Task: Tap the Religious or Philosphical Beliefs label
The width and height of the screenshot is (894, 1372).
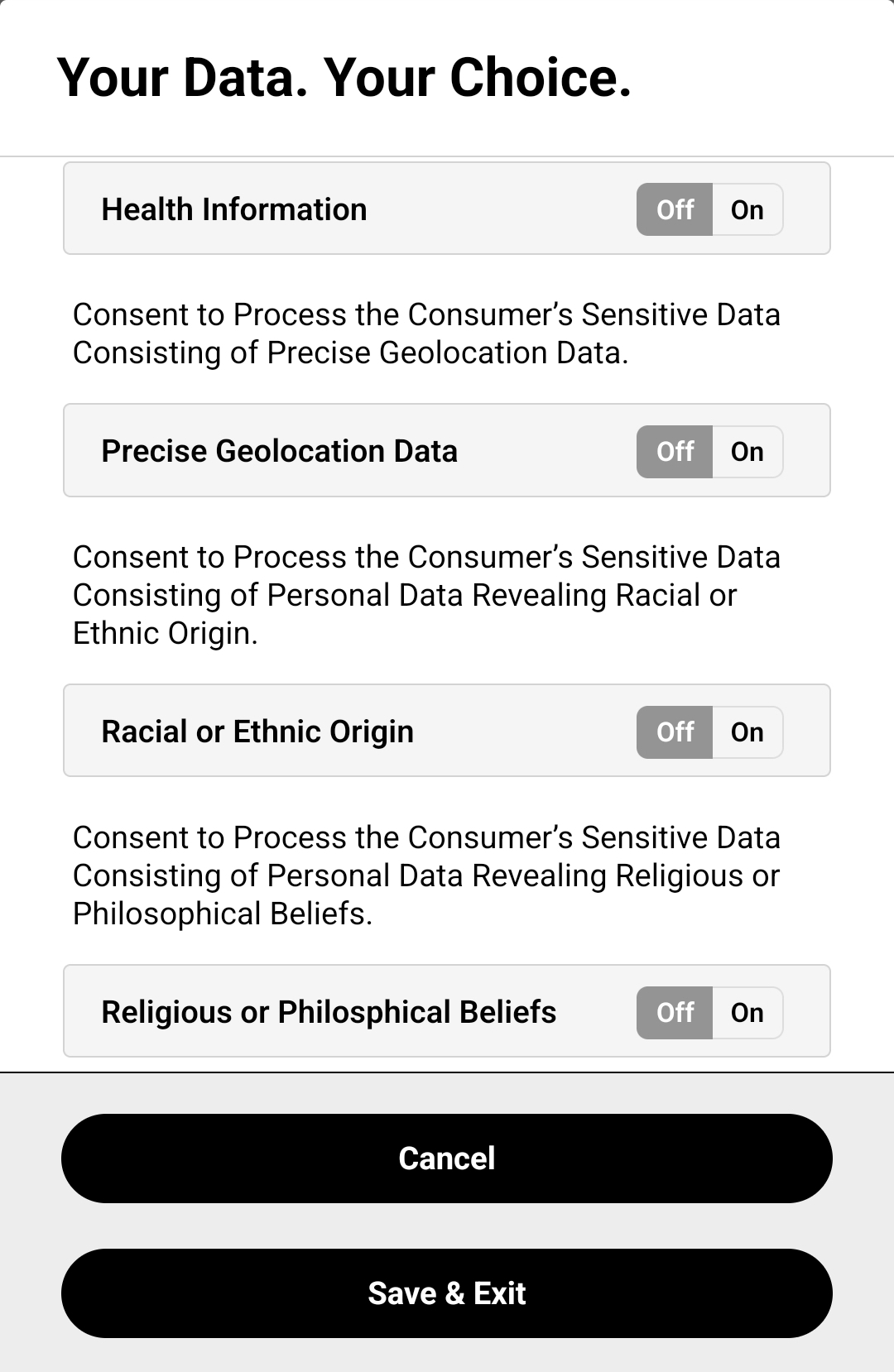Action: pyautogui.click(x=329, y=1013)
